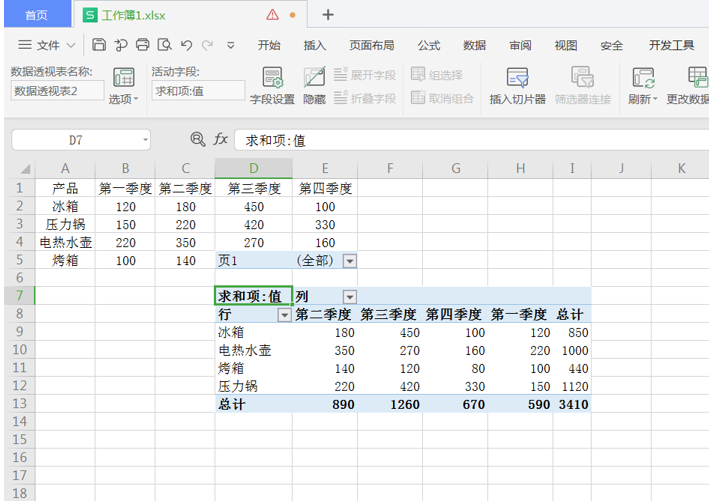
Task: Click the 隐藏 hide field icon
Action: (x=314, y=86)
